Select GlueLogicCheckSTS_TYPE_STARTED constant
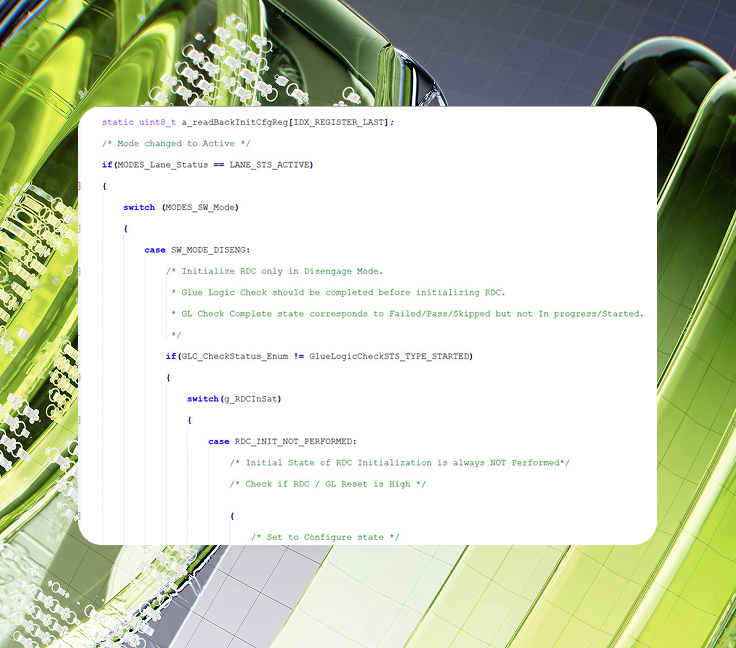The image size is (736, 648). (391, 356)
